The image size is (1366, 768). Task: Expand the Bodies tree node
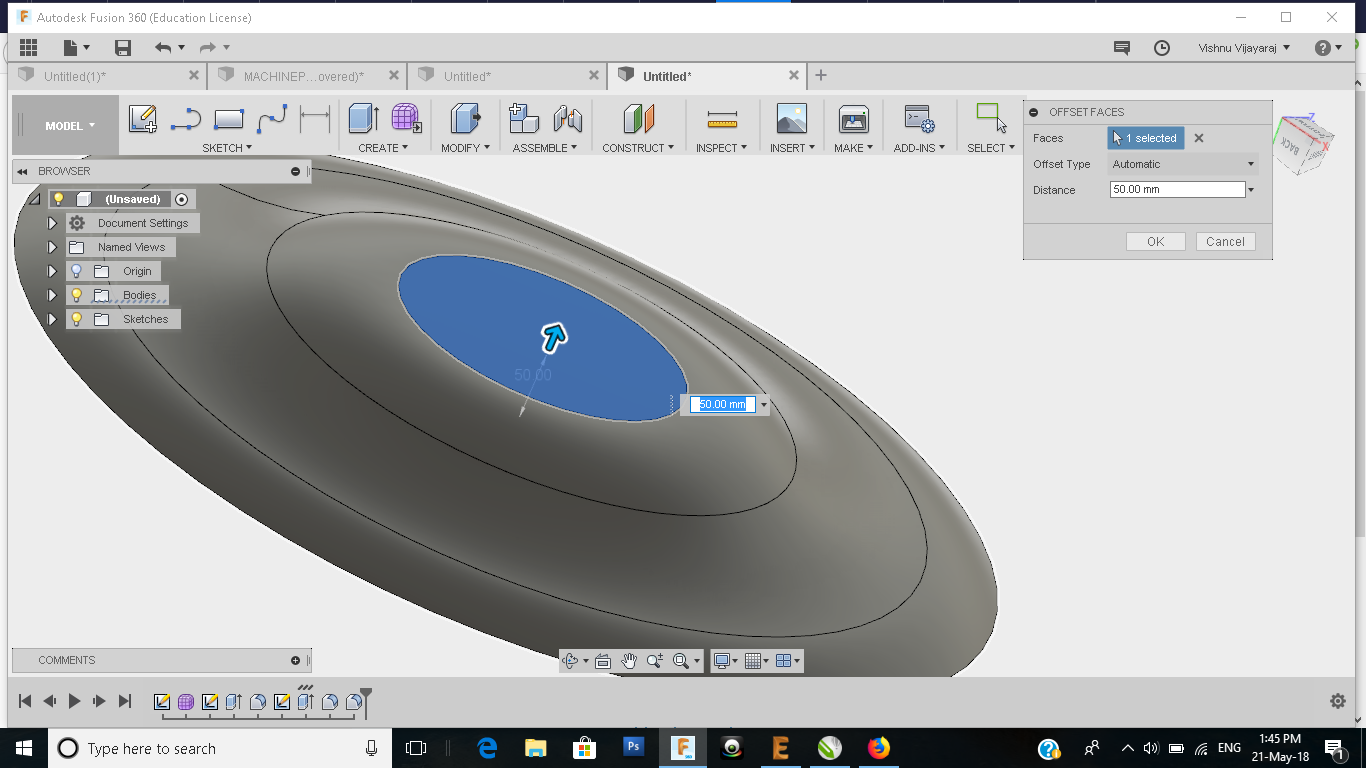[53, 295]
